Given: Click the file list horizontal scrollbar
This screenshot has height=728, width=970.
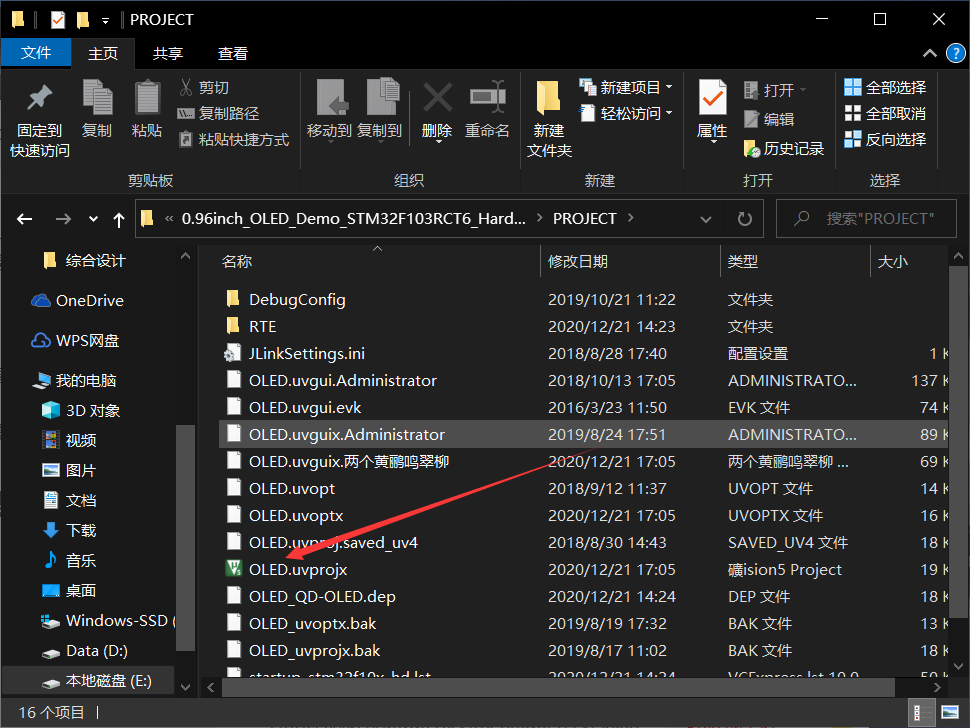Looking at the screenshot, I should (558, 687).
